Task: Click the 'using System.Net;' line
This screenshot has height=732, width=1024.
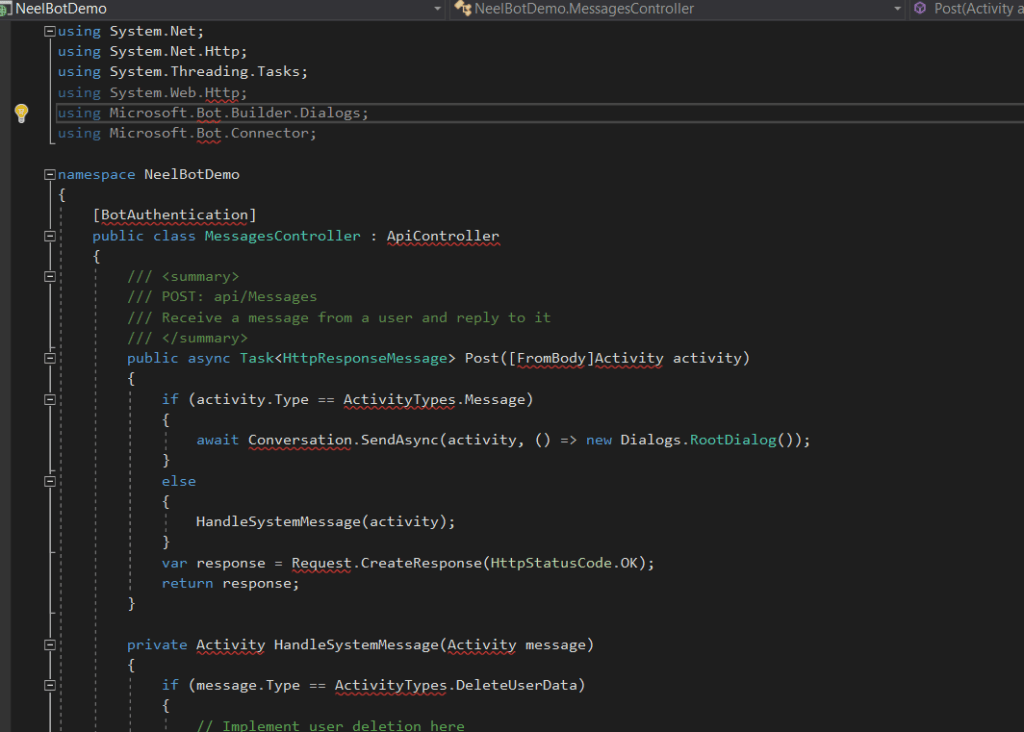Action: point(131,31)
